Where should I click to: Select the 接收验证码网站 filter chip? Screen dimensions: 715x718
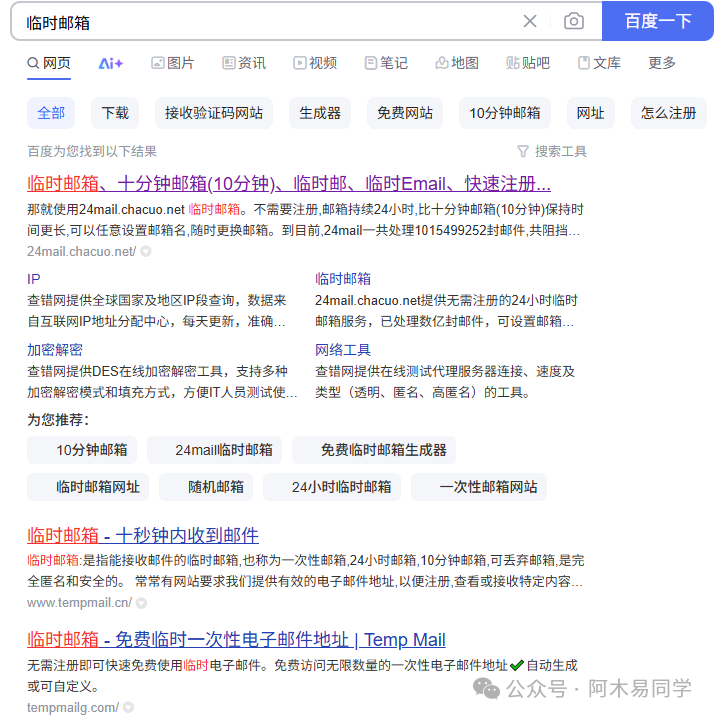[214, 113]
